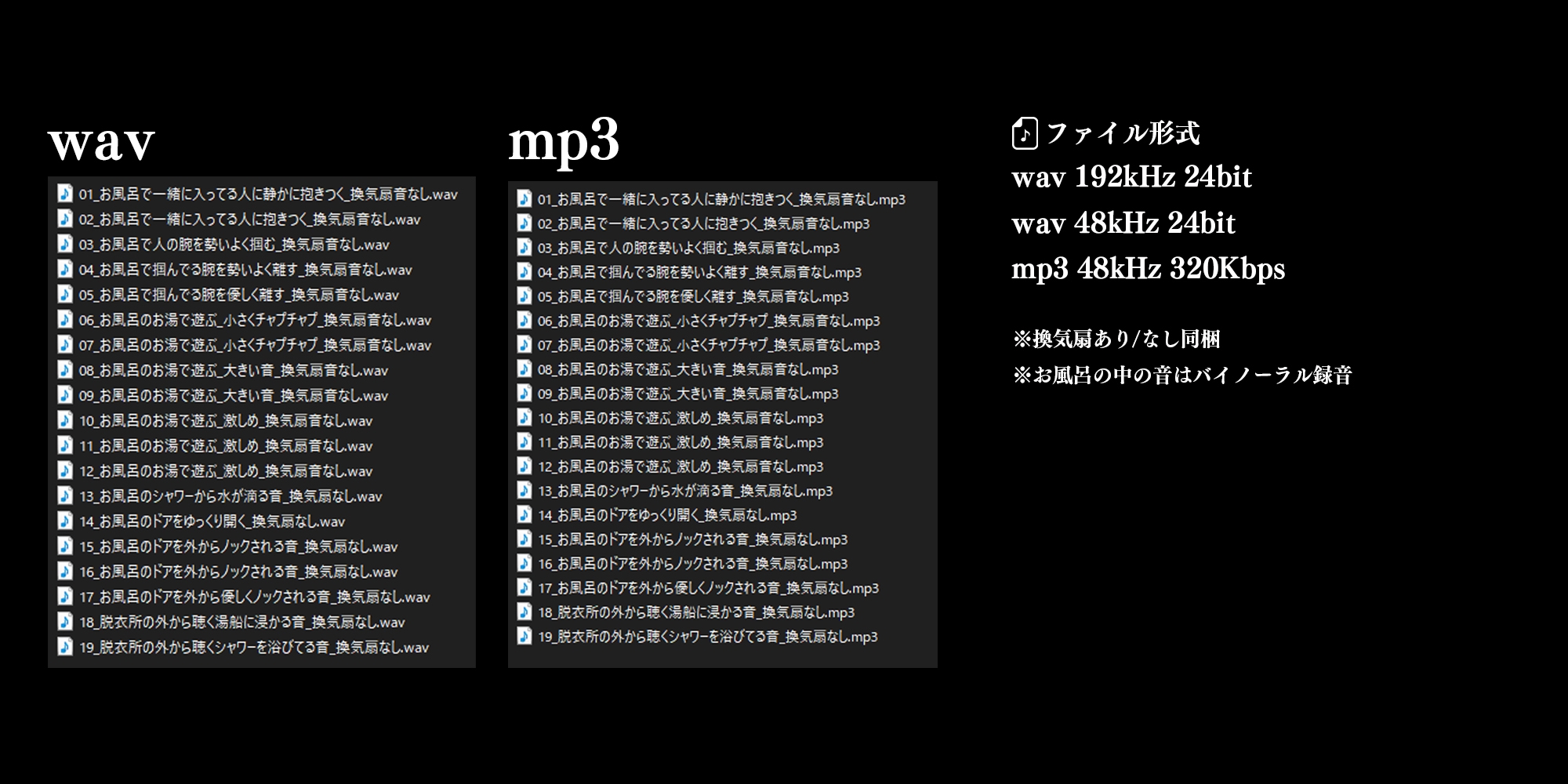Select icon of 14_お風呂のドアをゆっくり開く mp3
This screenshot has width=1568, height=784.
point(524,515)
